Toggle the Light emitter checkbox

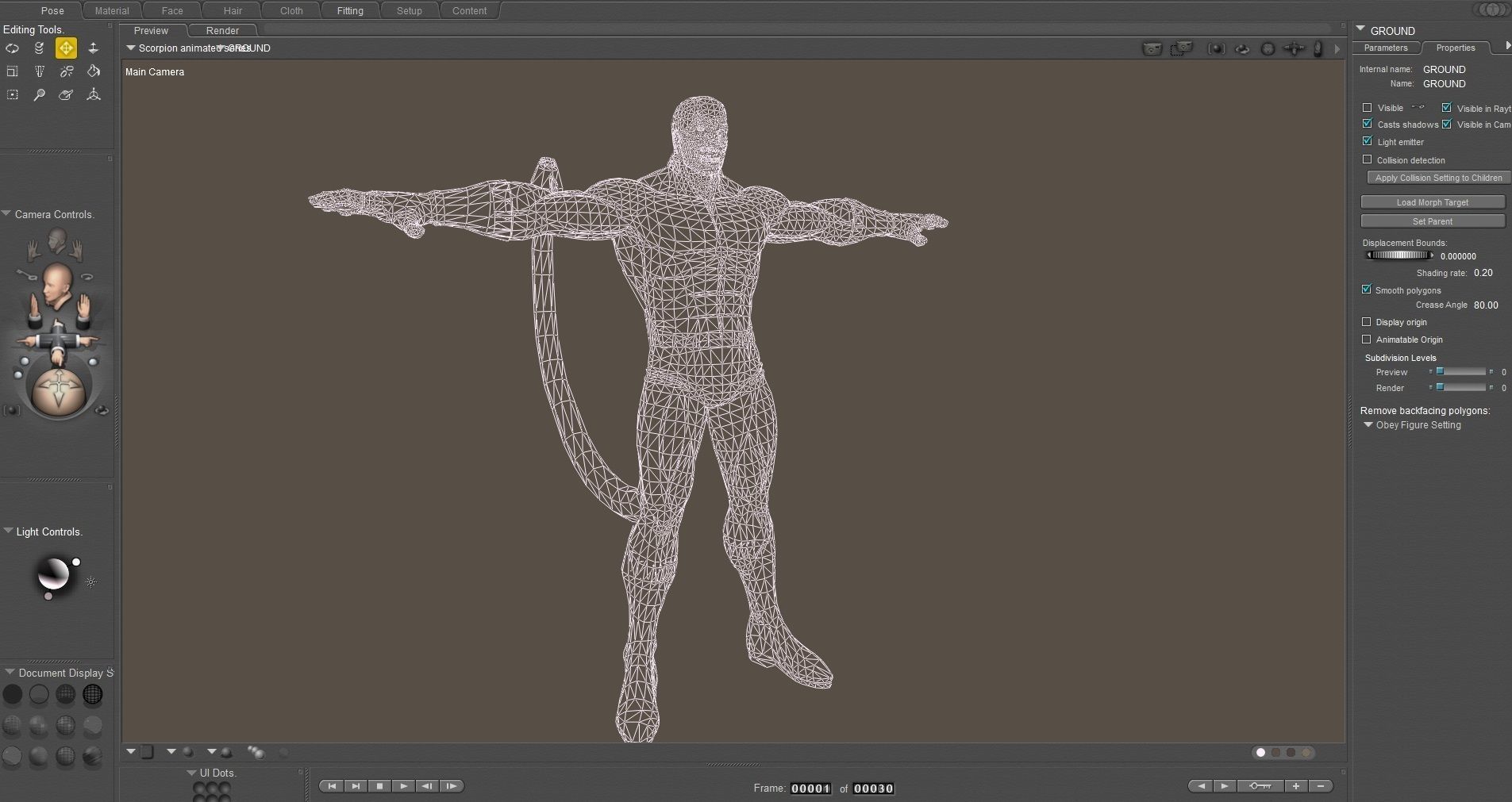1367,141
